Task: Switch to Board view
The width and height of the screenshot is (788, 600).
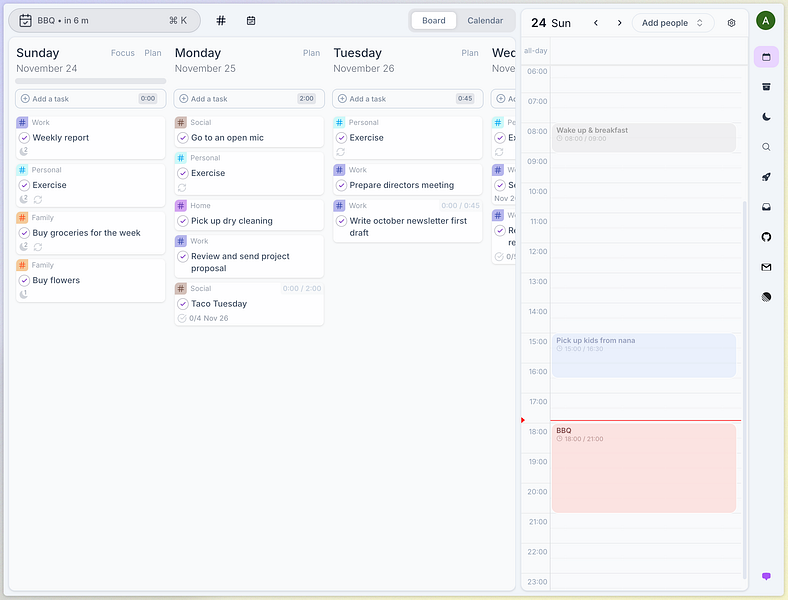Action: 434,21
